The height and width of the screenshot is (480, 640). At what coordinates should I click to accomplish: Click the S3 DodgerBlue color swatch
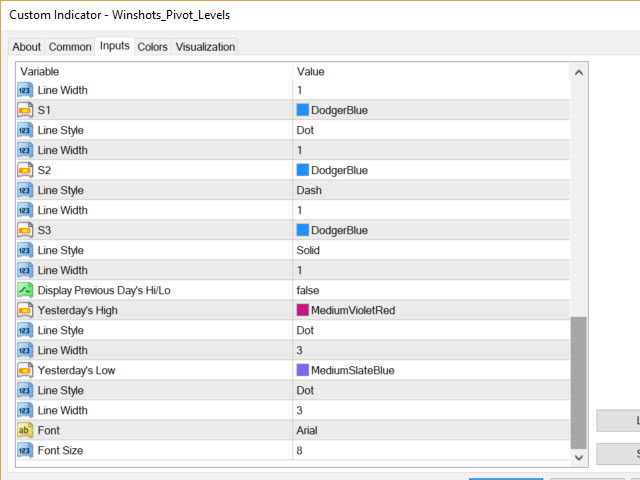tap(302, 230)
